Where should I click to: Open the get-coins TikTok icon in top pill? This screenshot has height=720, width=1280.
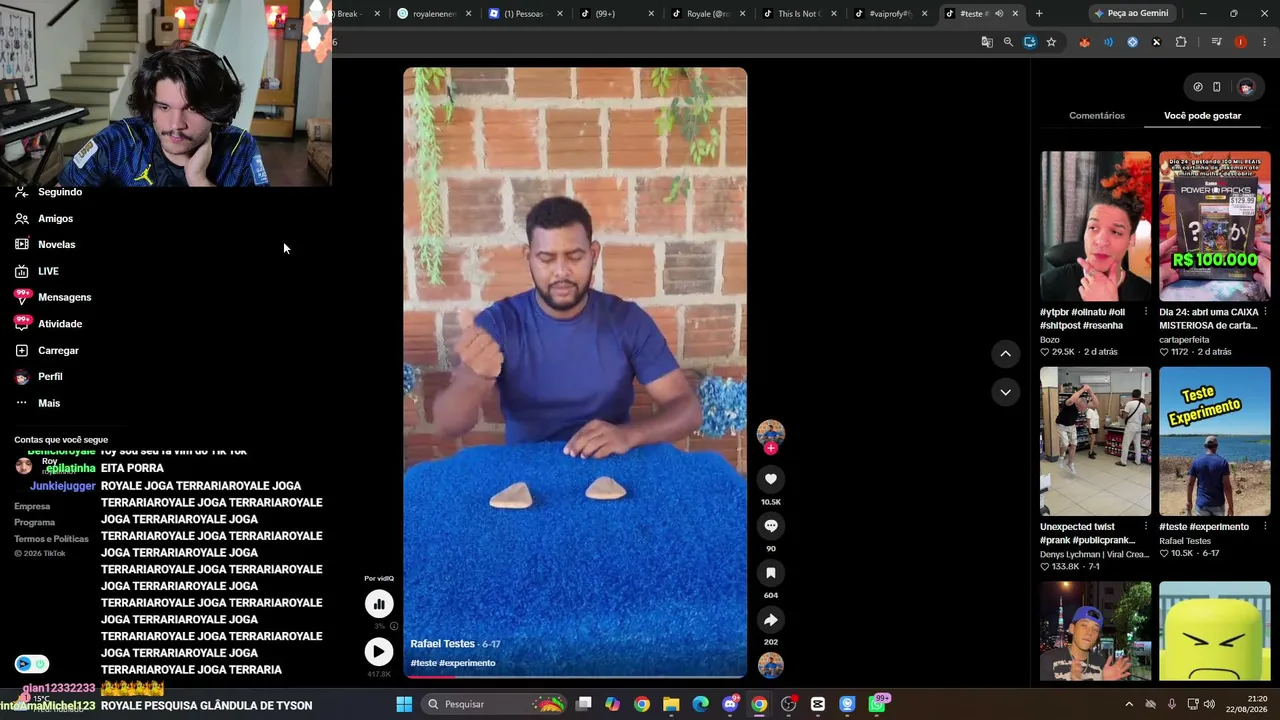coord(1197,87)
